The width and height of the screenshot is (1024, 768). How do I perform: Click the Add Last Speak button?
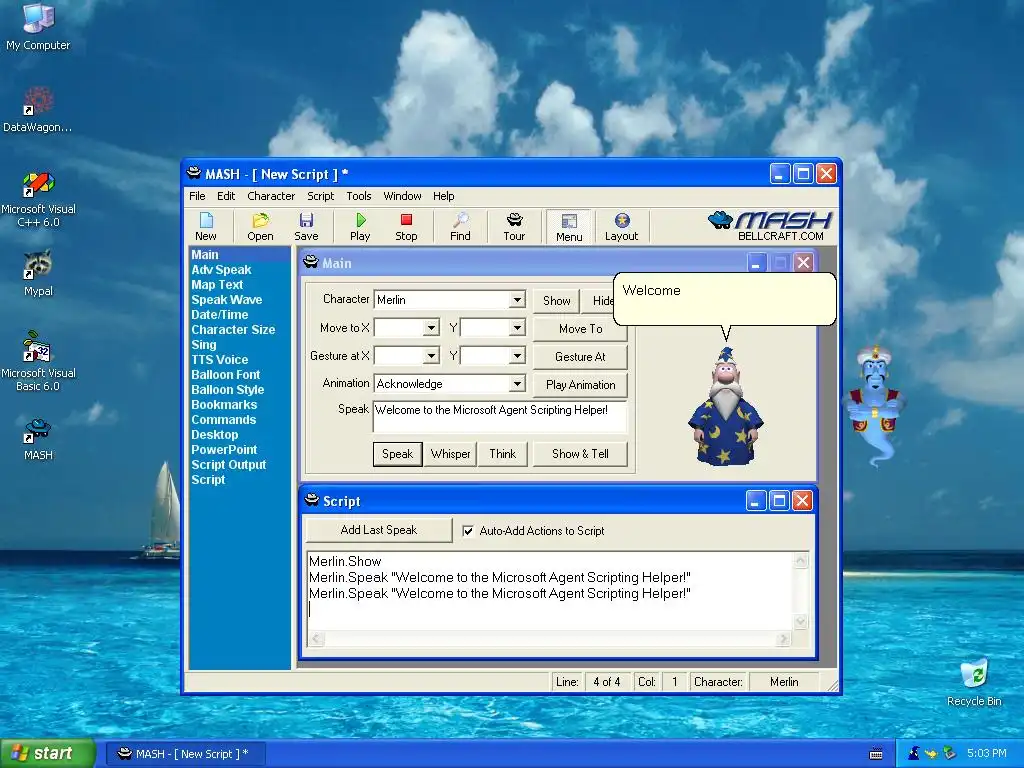pos(379,530)
